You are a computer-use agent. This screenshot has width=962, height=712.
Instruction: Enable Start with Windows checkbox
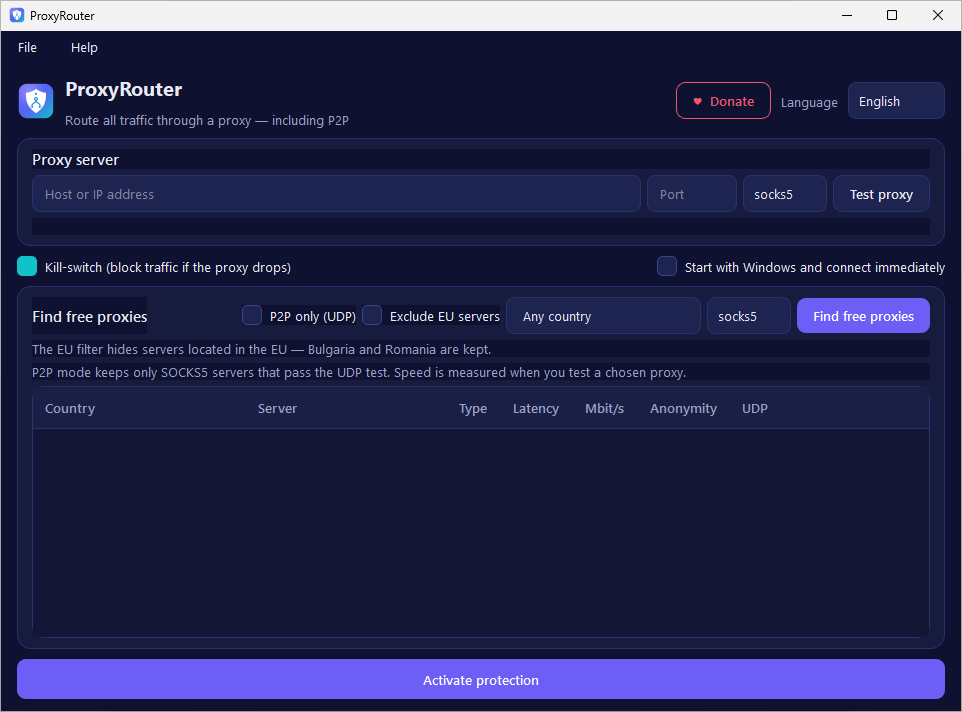click(x=667, y=266)
